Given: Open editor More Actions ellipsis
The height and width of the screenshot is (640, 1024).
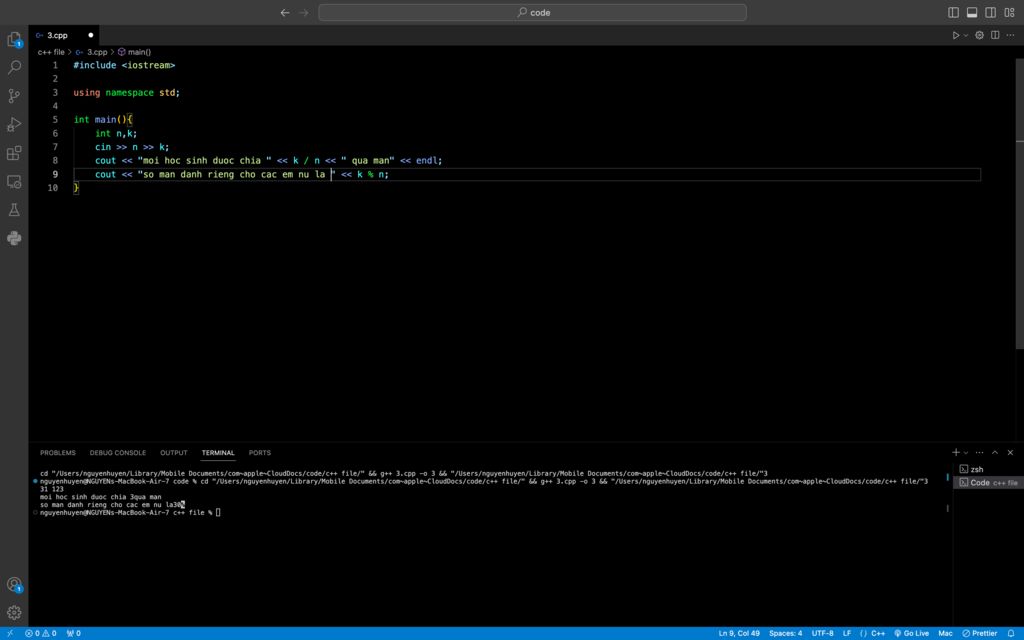Looking at the screenshot, I should point(1010,35).
